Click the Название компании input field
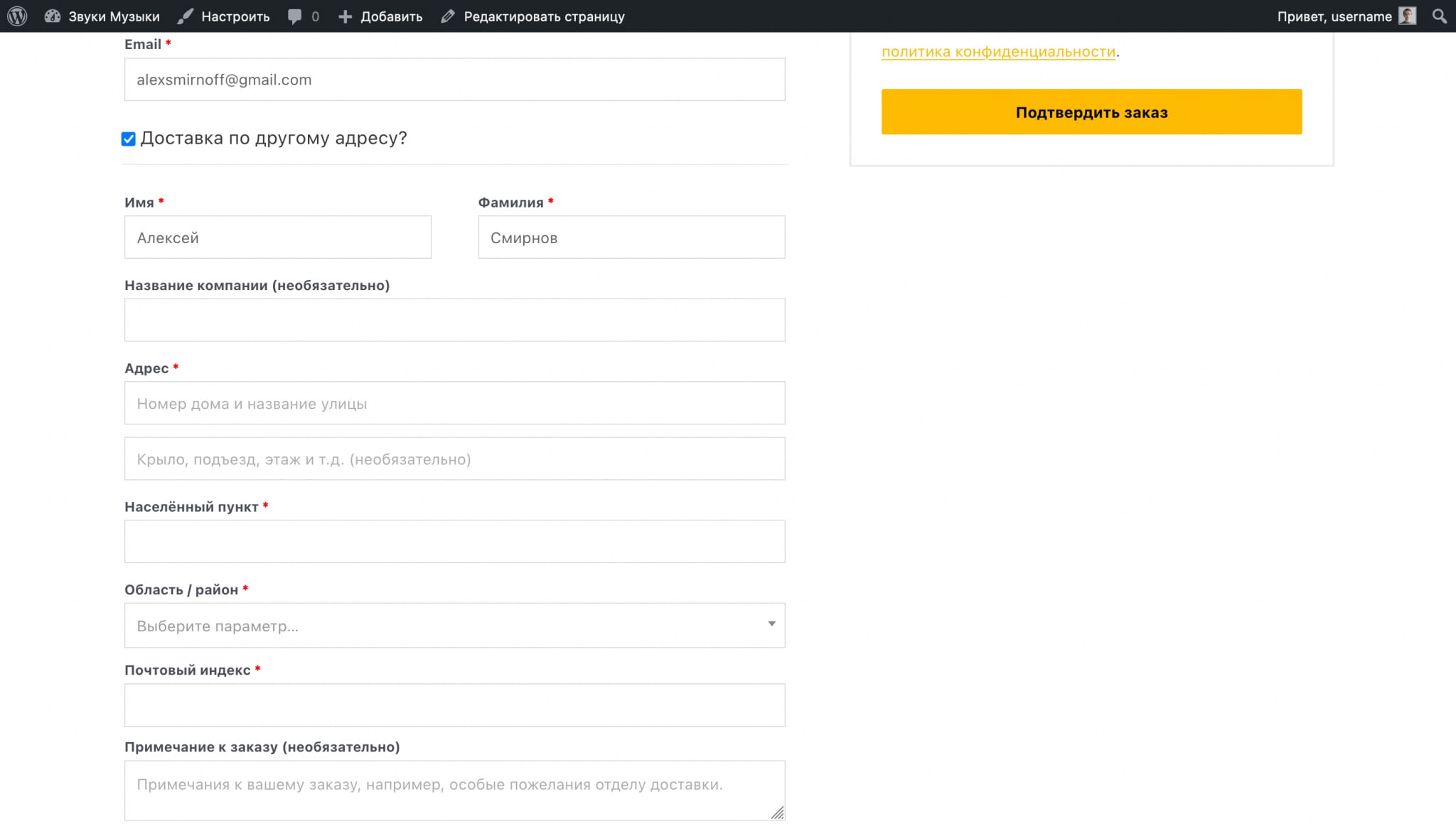 pyautogui.click(x=455, y=320)
